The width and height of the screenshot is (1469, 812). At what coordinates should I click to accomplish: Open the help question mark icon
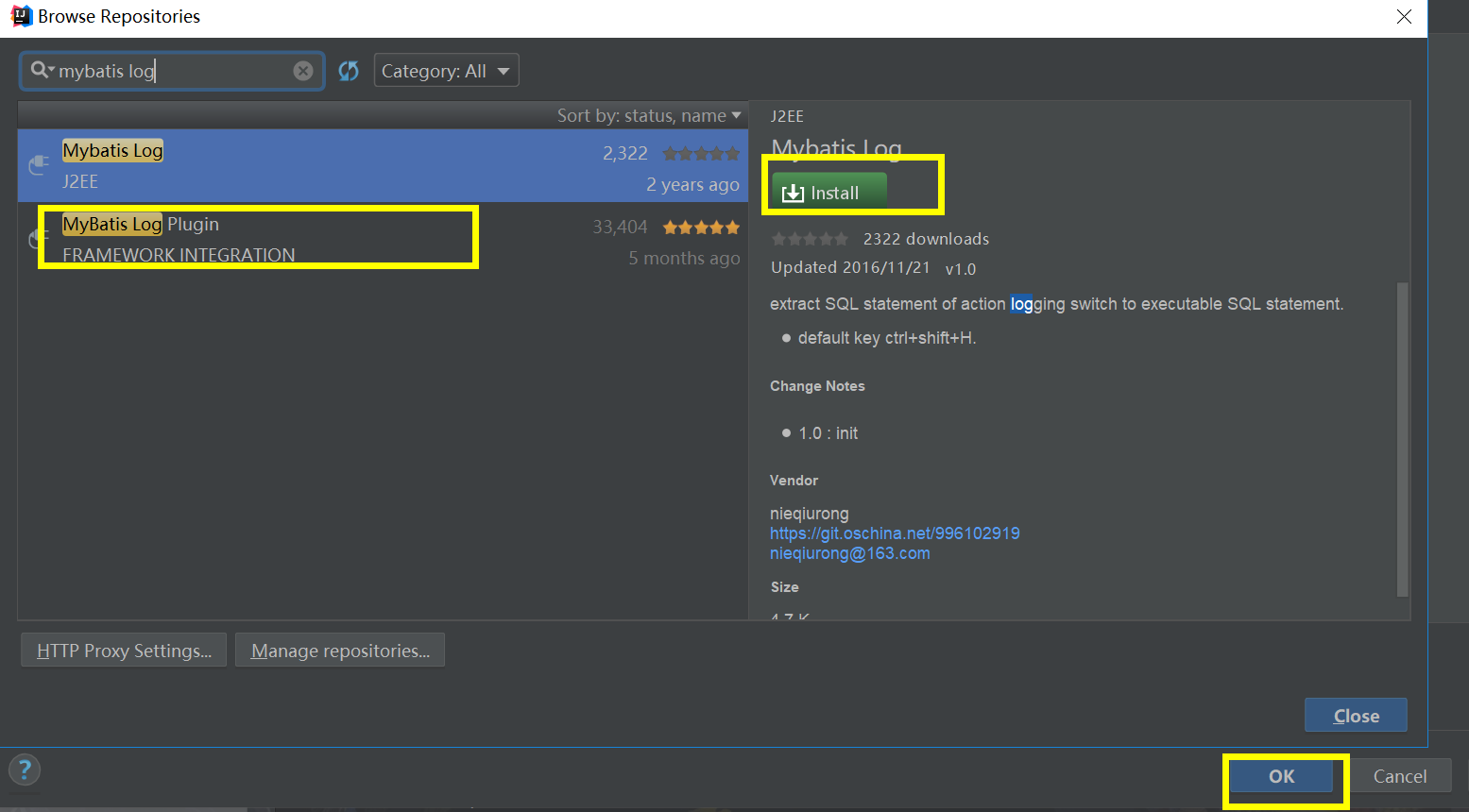pyautogui.click(x=25, y=770)
